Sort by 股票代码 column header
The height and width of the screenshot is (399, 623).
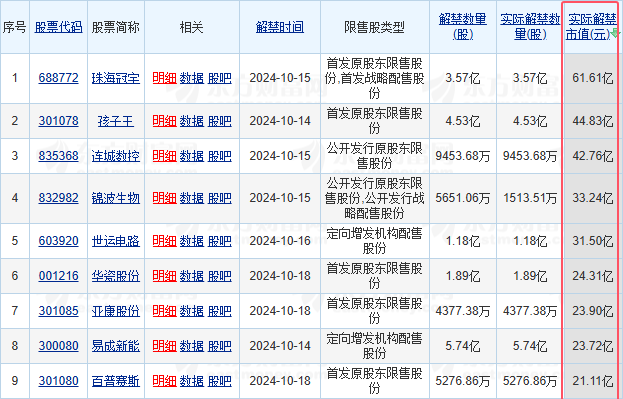coord(58,27)
